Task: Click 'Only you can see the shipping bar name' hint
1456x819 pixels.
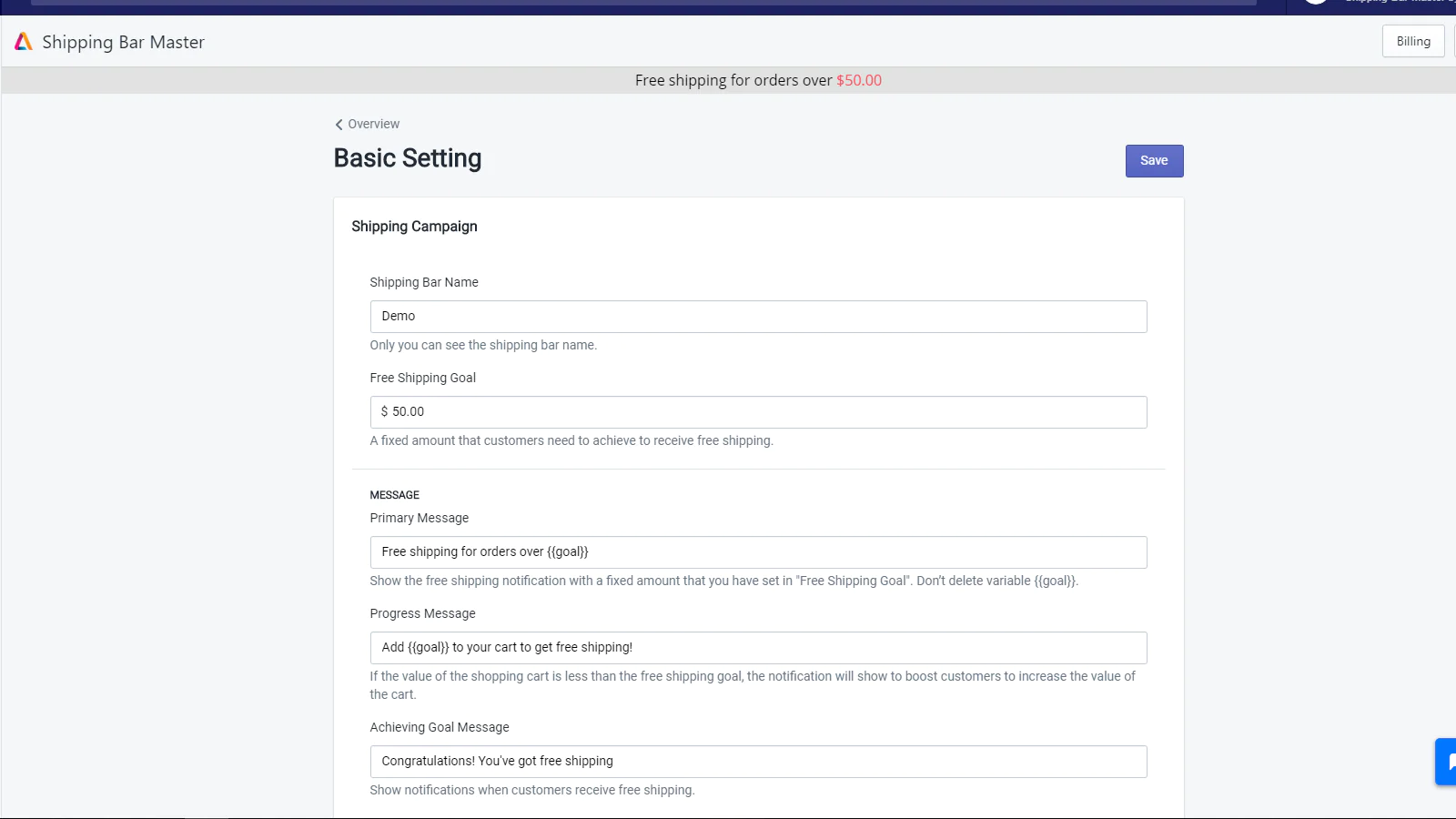Action: click(483, 345)
